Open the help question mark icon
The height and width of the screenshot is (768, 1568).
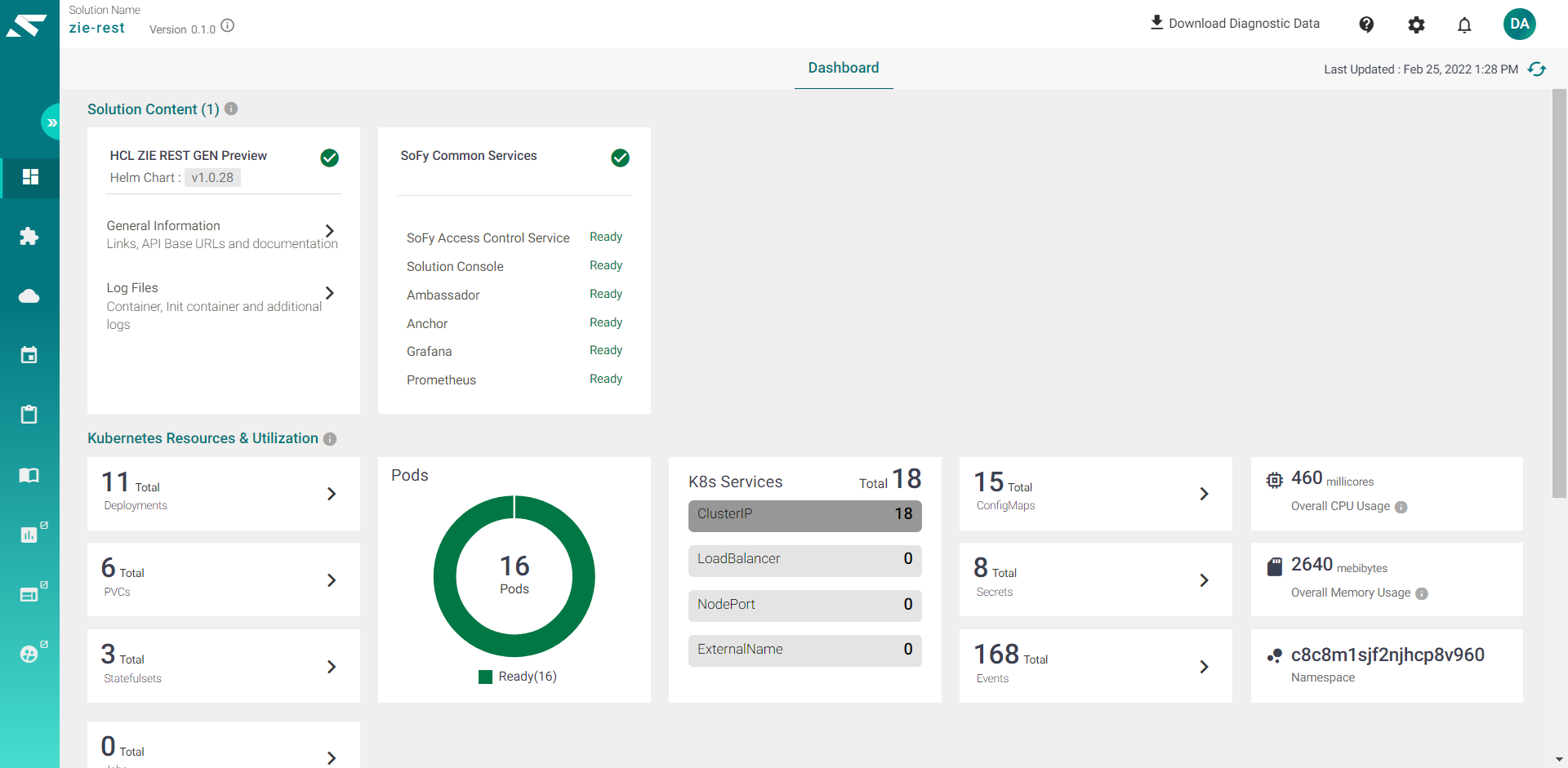1366,24
